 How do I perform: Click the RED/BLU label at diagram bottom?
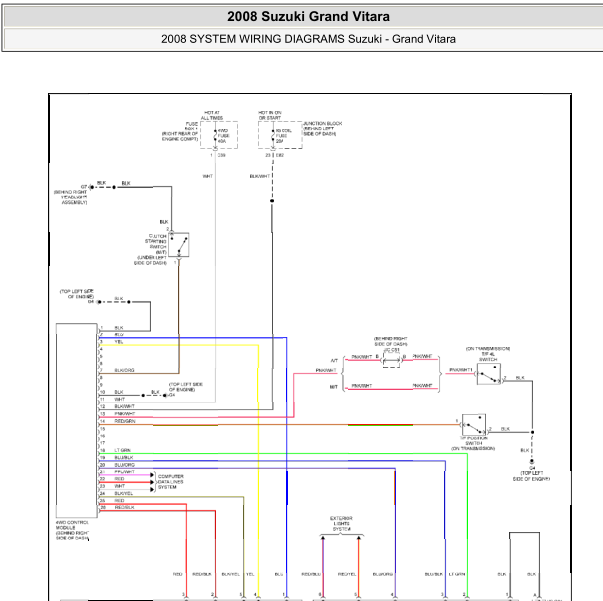(x=311, y=574)
